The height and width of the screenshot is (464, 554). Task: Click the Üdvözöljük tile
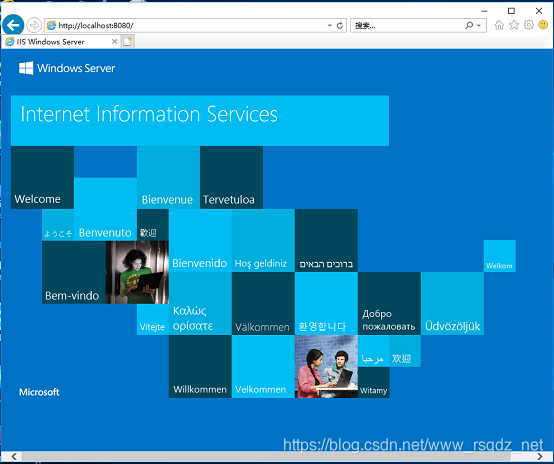coord(452,304)
